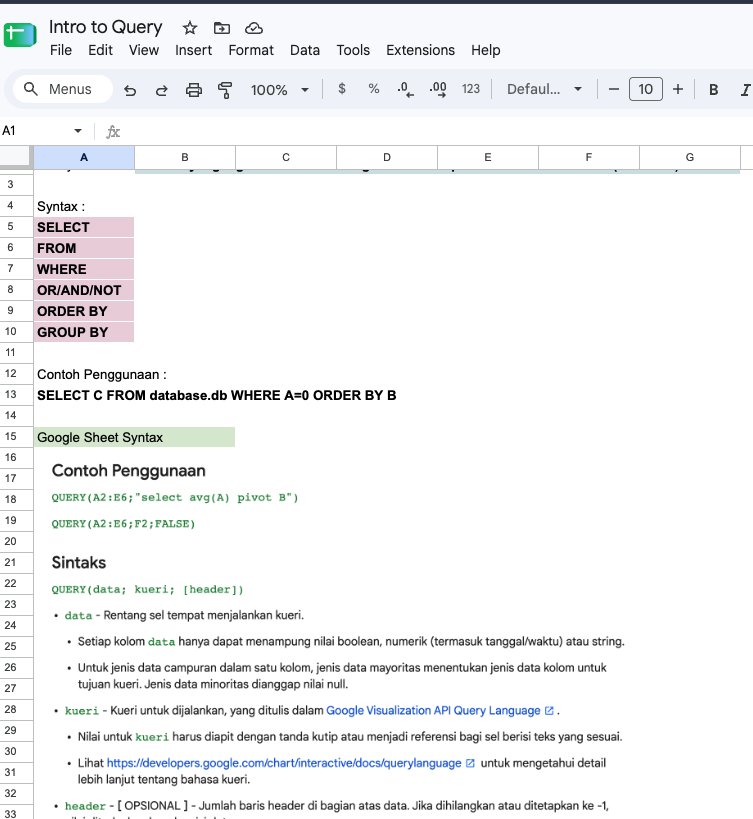The height and width of the screenshot is (819, 753).
Task: Select column A header
Action: [x=84, y=157]
